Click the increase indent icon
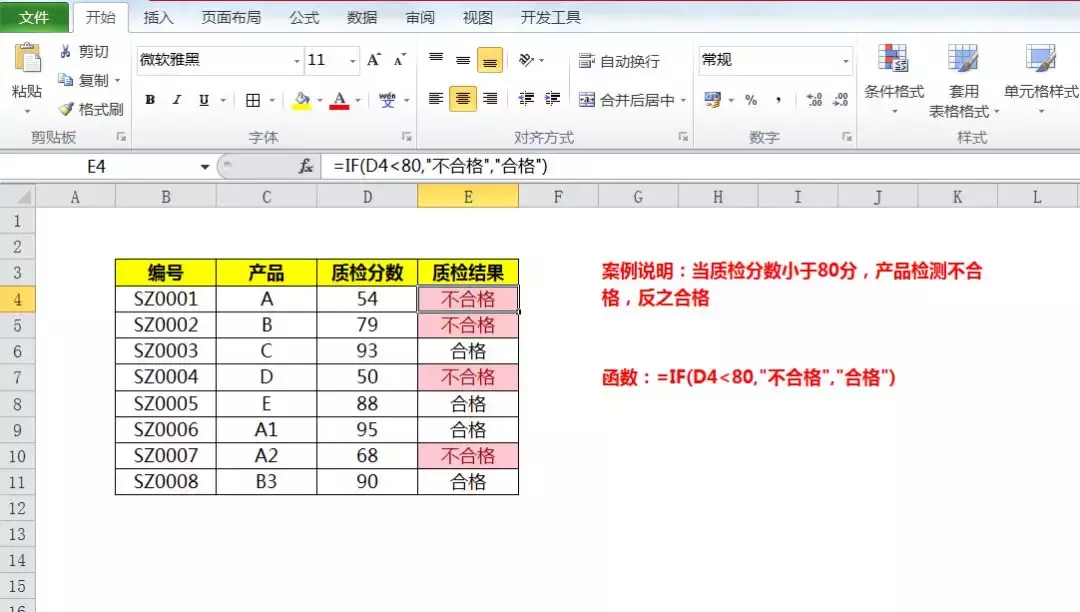The image size is (1080, 612). tap(552, 99)
